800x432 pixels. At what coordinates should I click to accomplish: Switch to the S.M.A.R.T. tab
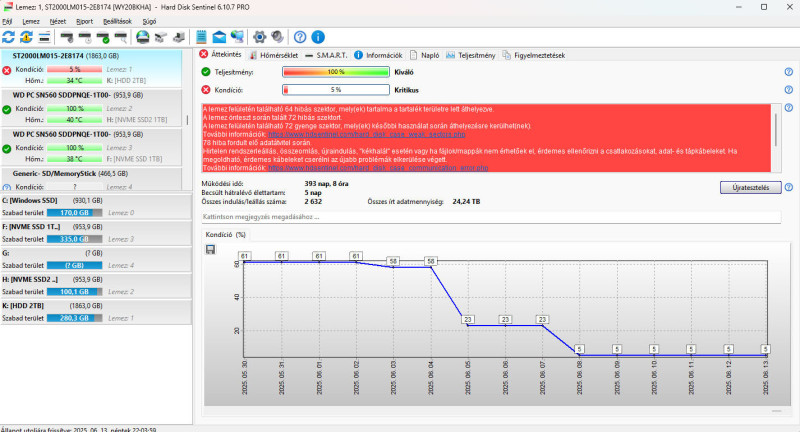point(327,55)
